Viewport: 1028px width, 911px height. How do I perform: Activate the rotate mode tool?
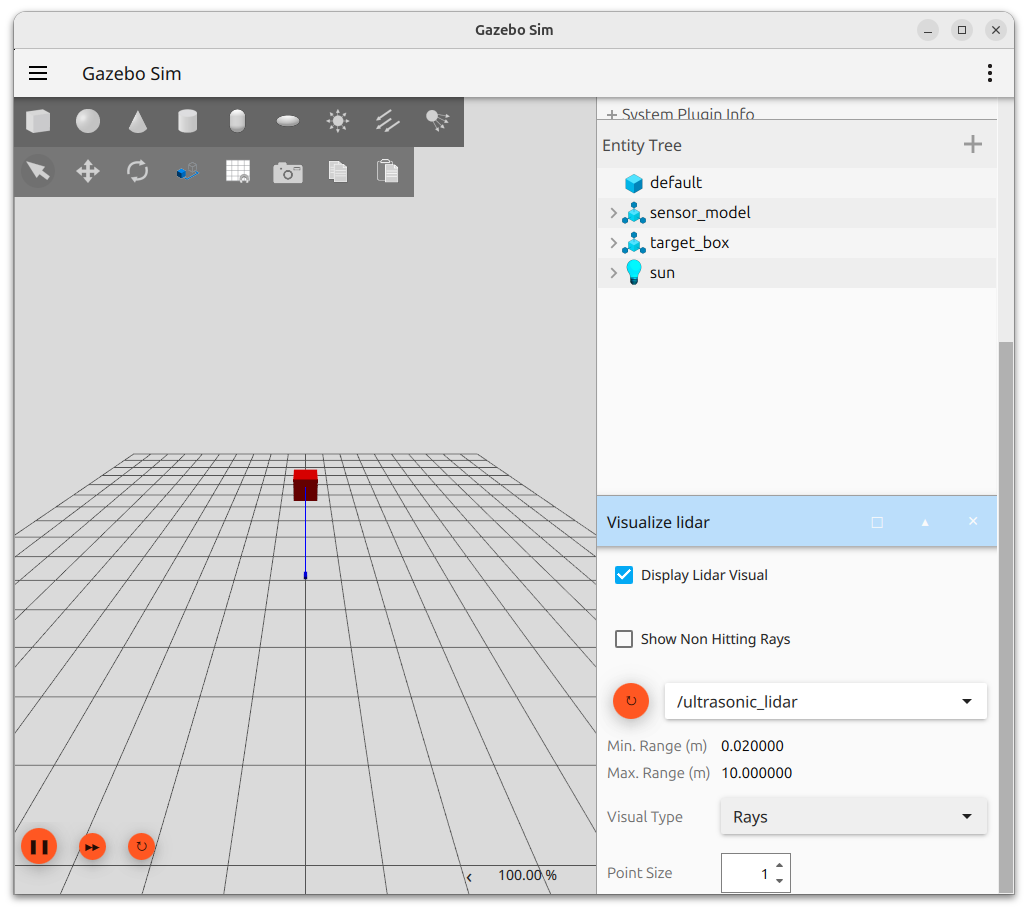pyautogui.click(x=138, y=172)
